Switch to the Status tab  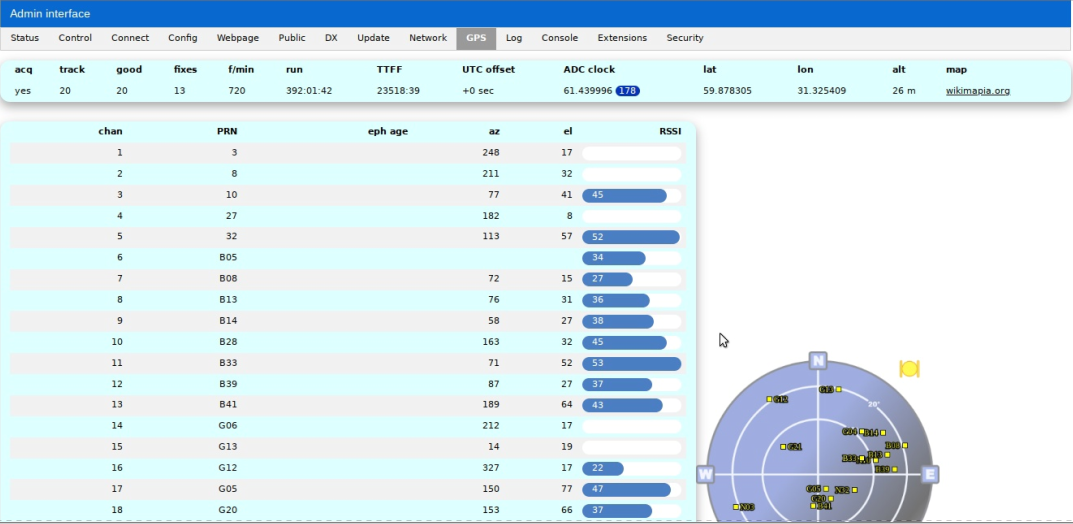pyautogui.click(x=25, y=38)
